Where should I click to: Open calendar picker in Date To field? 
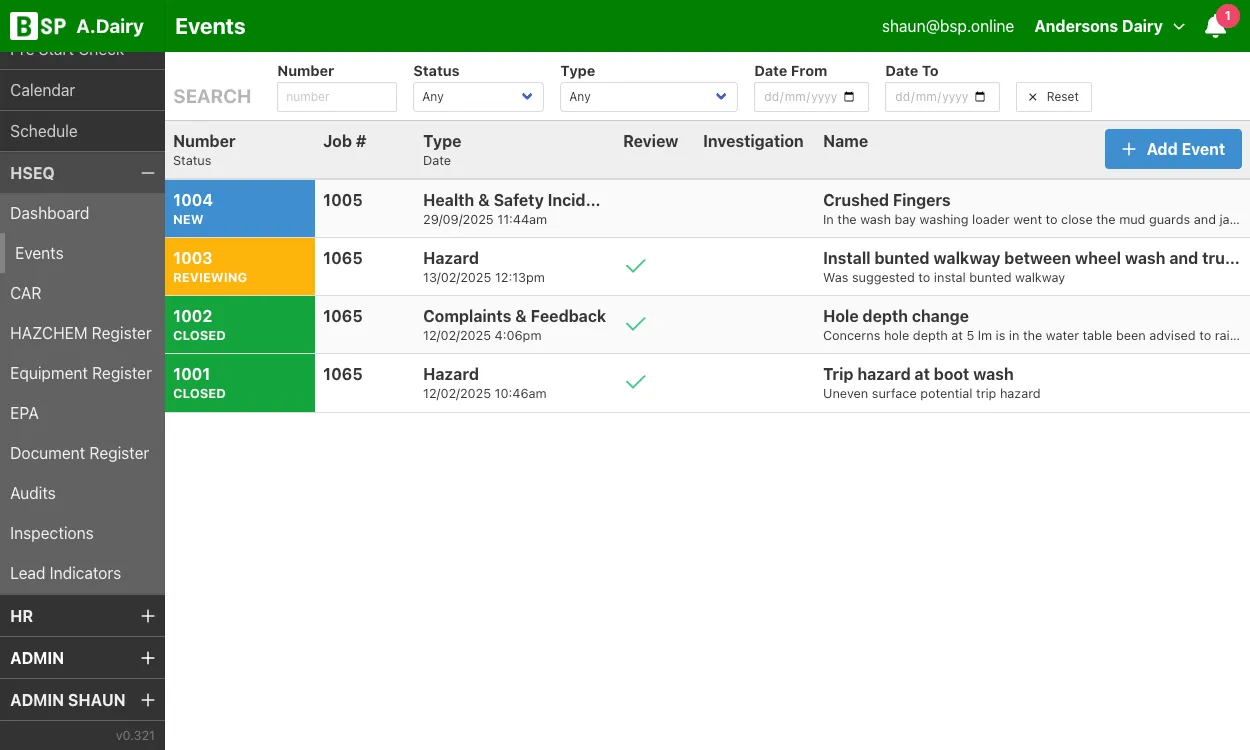(980, 97)
